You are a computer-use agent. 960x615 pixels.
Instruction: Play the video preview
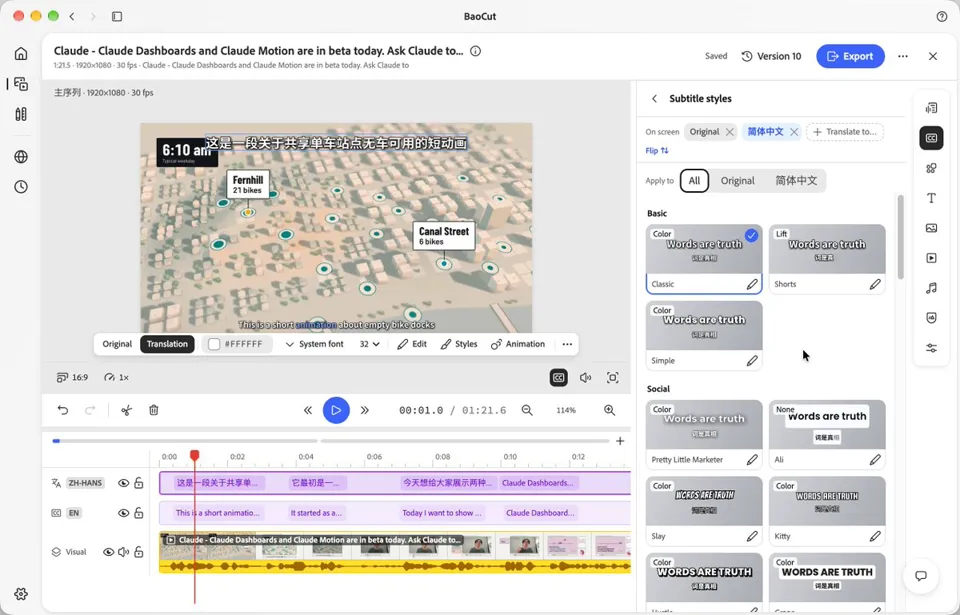(336, 410)
